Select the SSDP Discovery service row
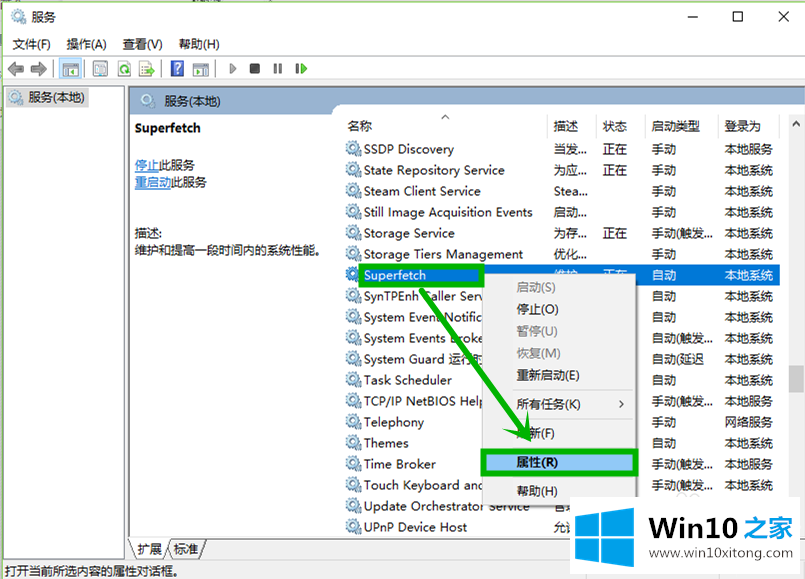 [562, 149]
